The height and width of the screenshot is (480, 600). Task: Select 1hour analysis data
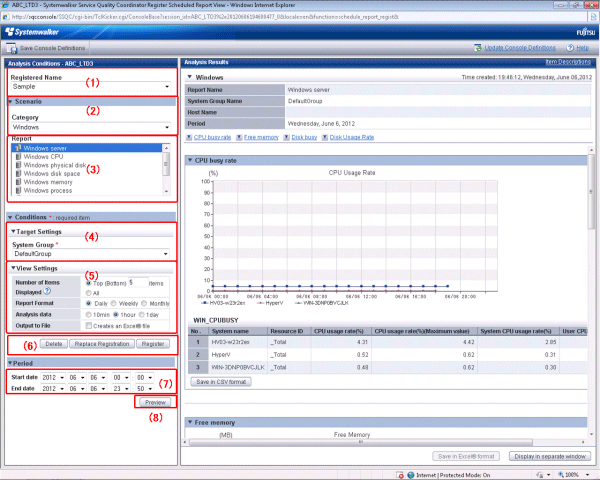pyautogui.click(x=116, y=315)
